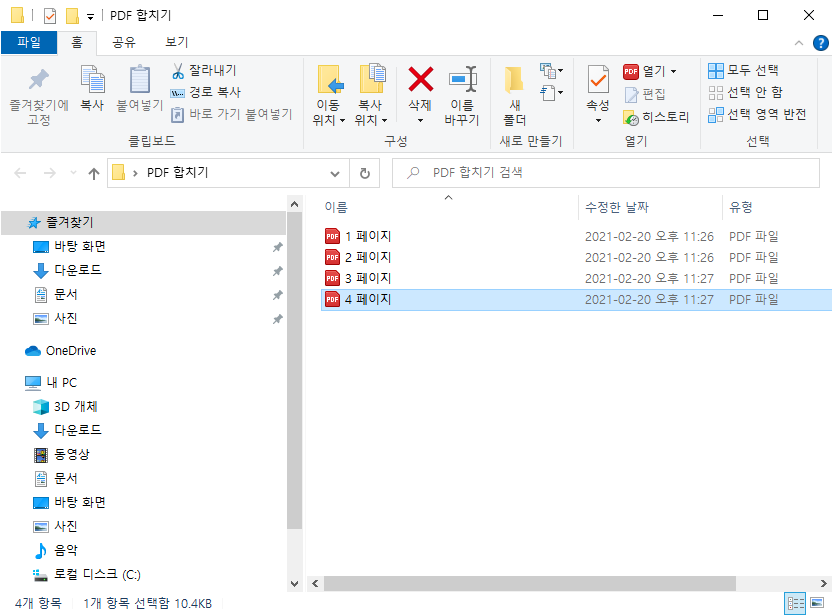The height and width of the screenshot is (616, 833).
Task: Switch to the 보기 (View) tab
Action: pyautogui.click(x=177, y=42)
